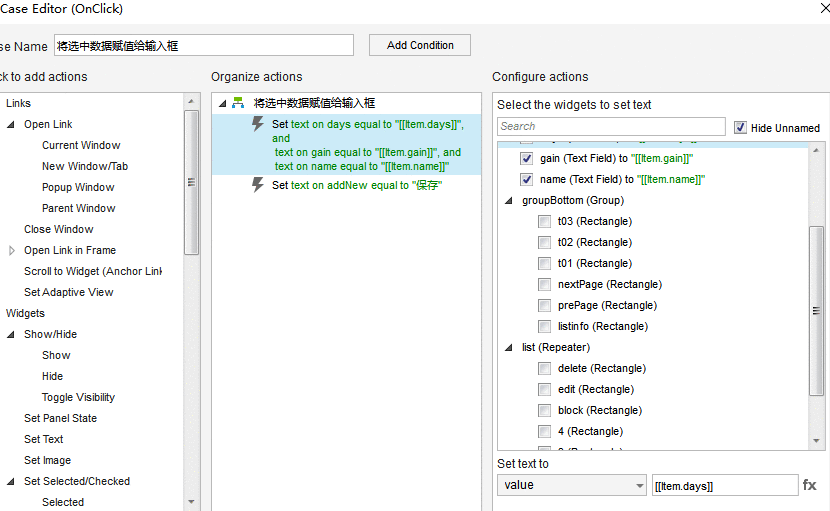Click the fx formula icon
Screen dimensions: 830x511
tap(809, 485)
